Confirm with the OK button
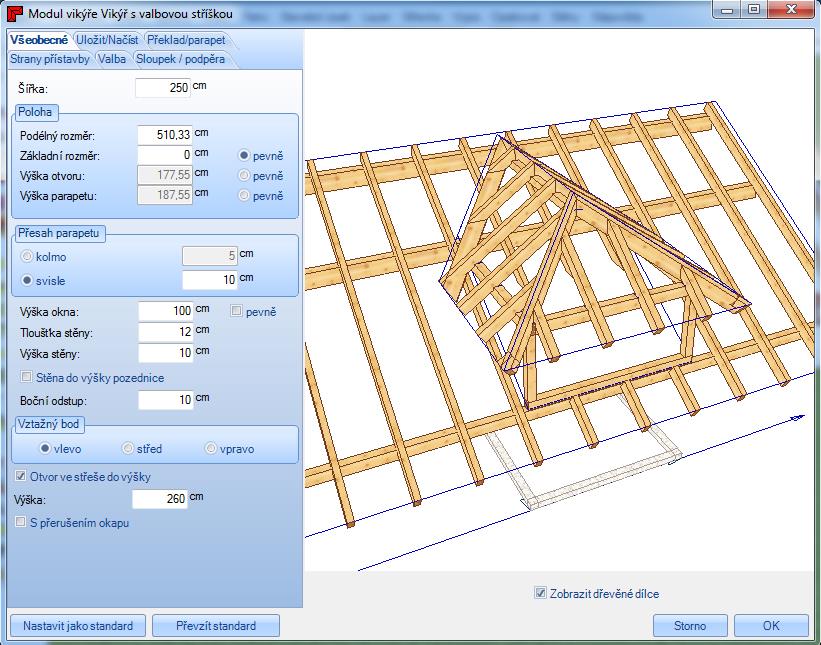 click(771, 626)
